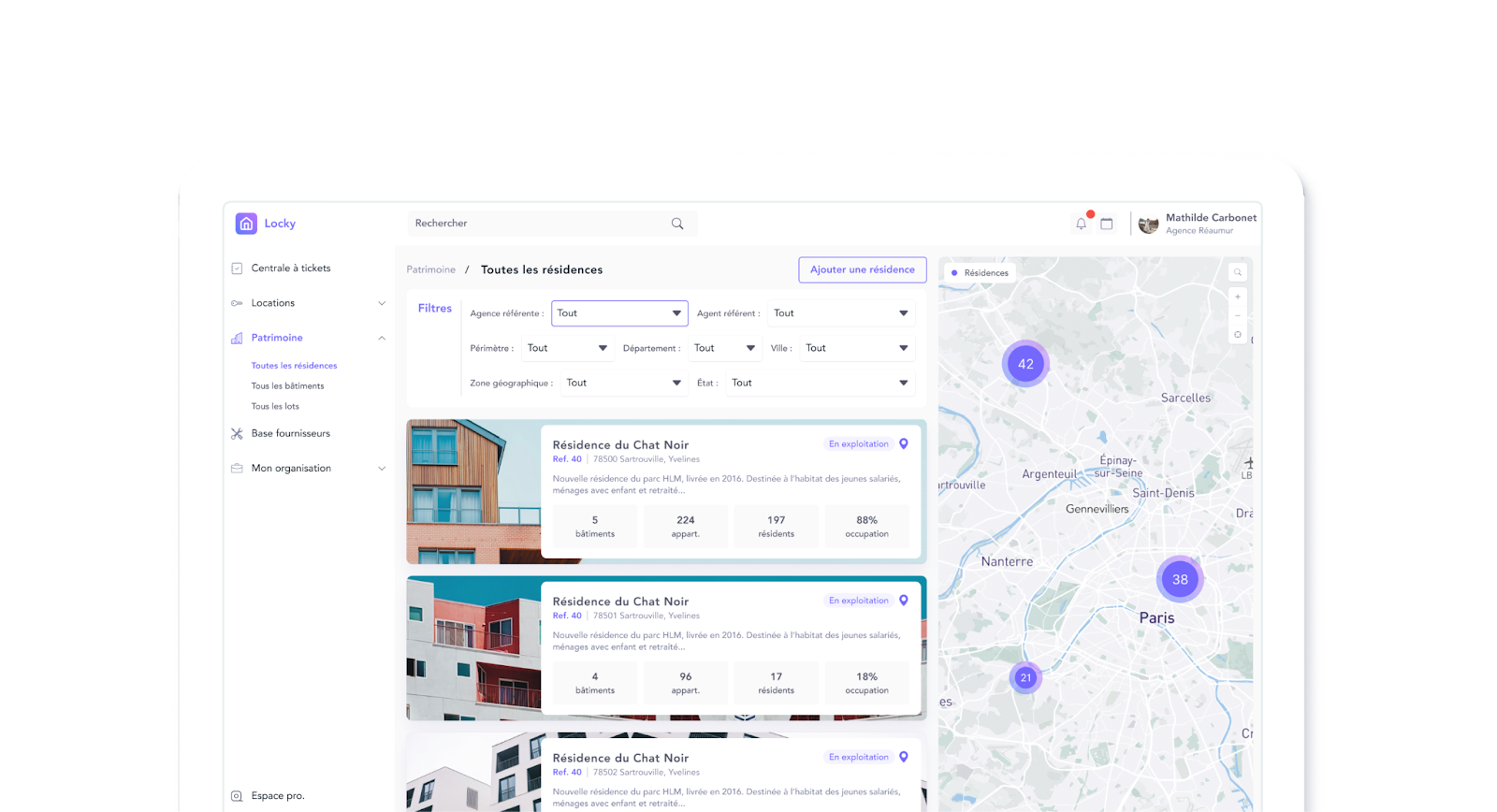Viewport: 1497px width, 812px height.
Task: Click wooden building thumbnail of 78500 residence
Action: point(473,492)
